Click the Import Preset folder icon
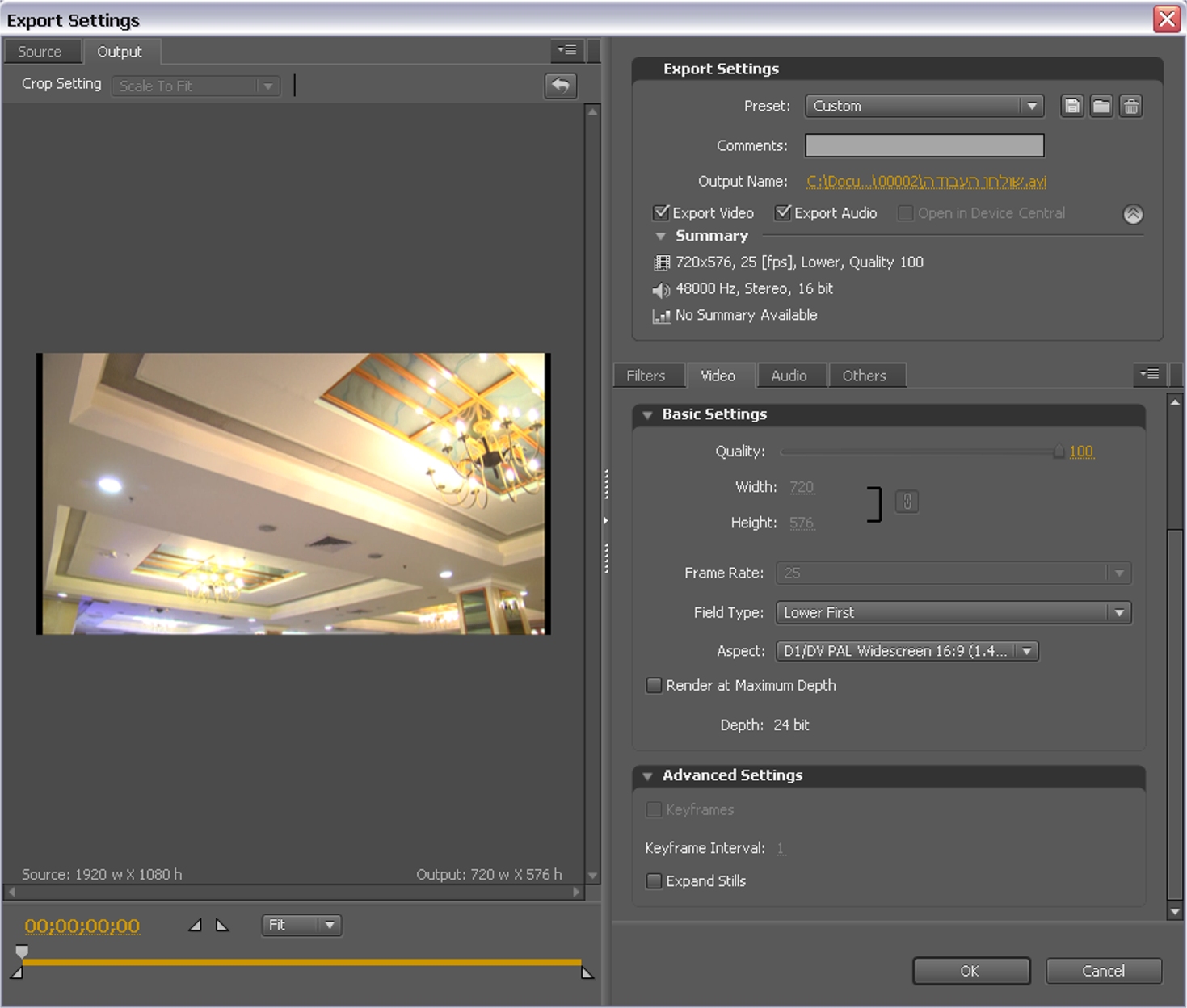 click(1101, 106)
